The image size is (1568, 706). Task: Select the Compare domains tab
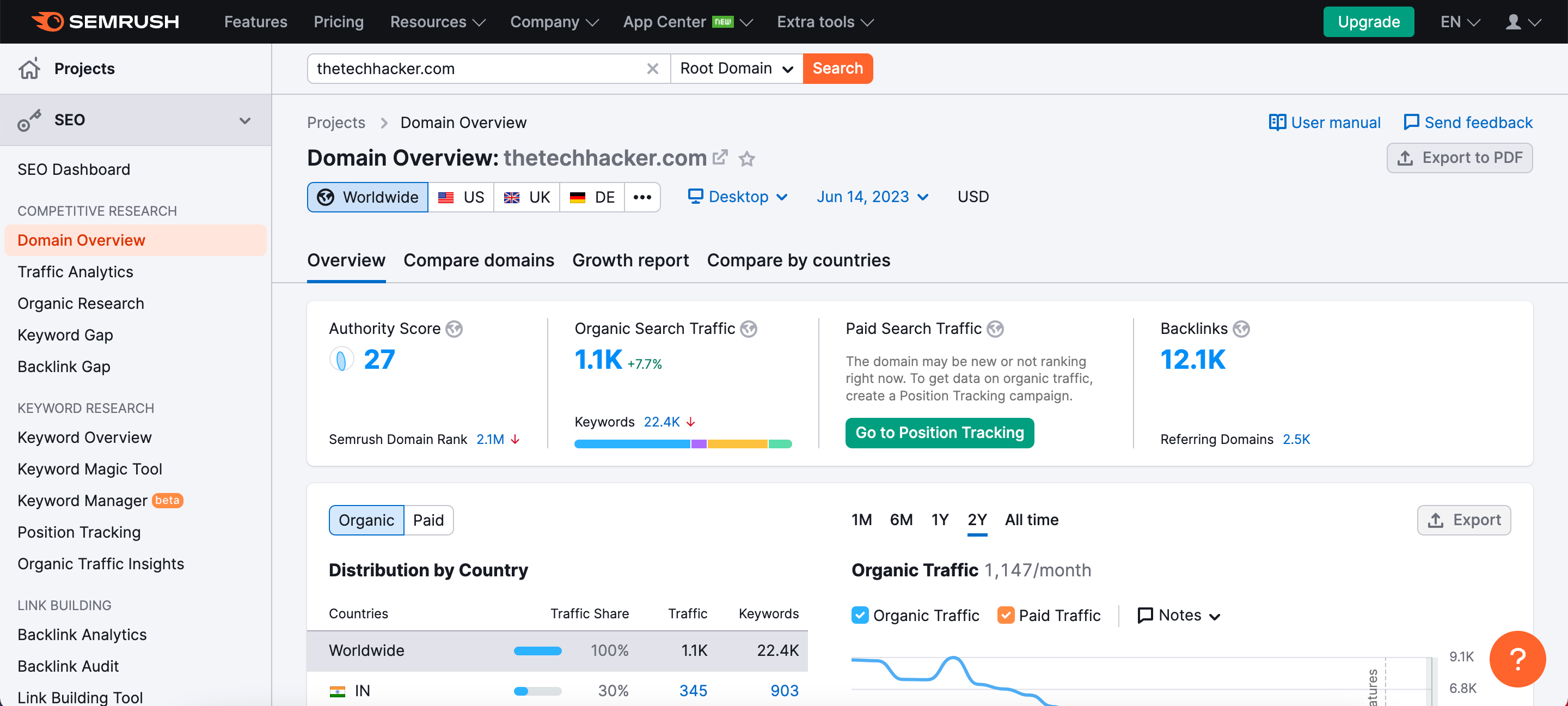(479, 260)
